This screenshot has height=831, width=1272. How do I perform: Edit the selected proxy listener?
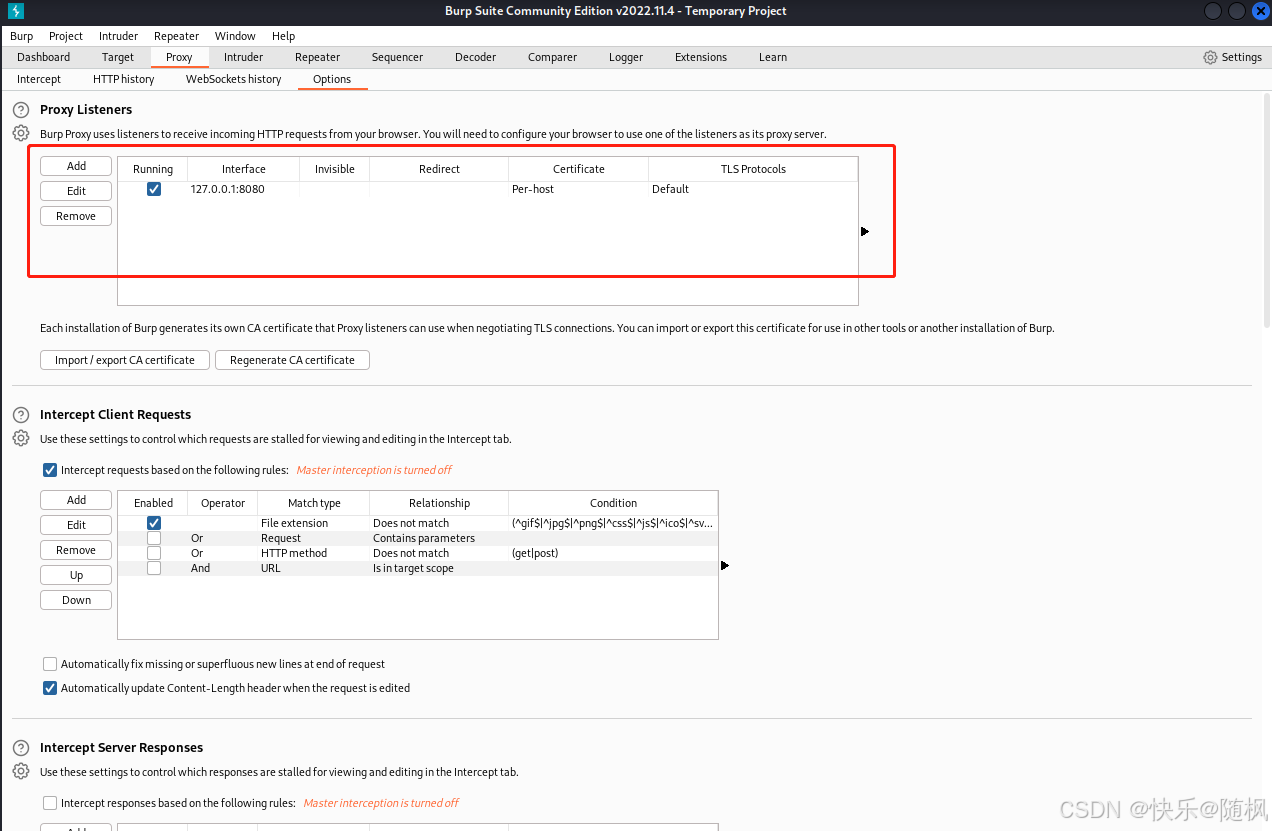[x=76, y=191]
